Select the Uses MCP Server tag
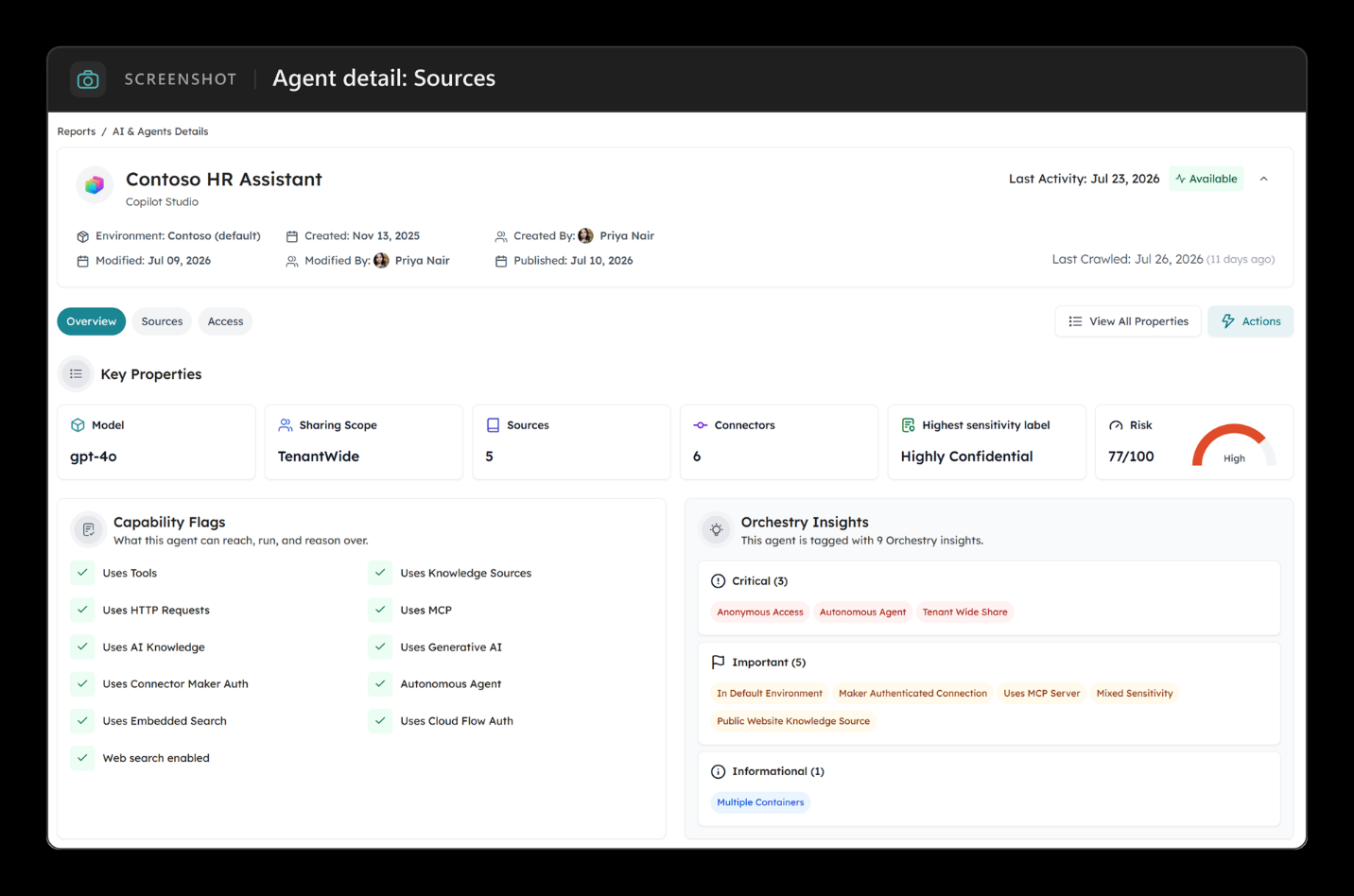 coord(1041,694)
